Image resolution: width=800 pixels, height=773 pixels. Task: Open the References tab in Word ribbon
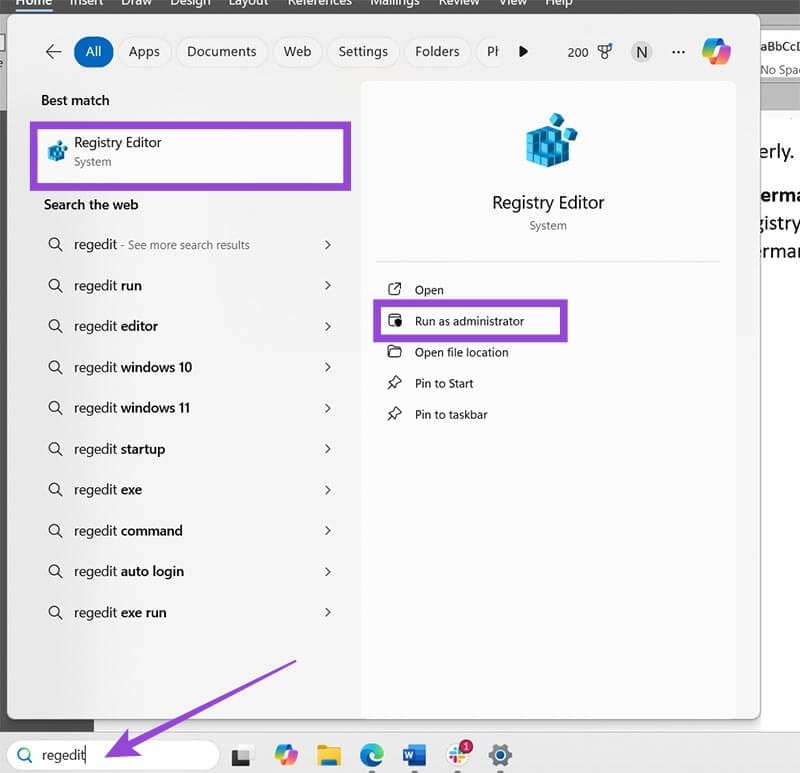(x=320, y=3)
